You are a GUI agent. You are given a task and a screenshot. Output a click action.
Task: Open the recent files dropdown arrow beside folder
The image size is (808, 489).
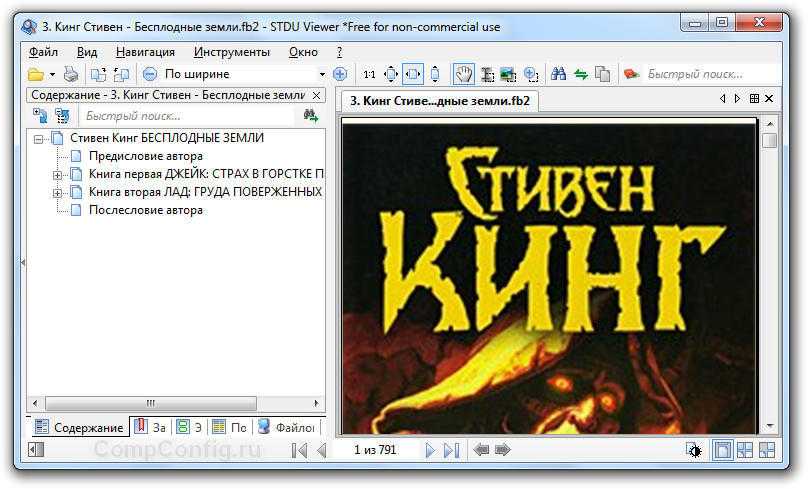click(52, 75)
